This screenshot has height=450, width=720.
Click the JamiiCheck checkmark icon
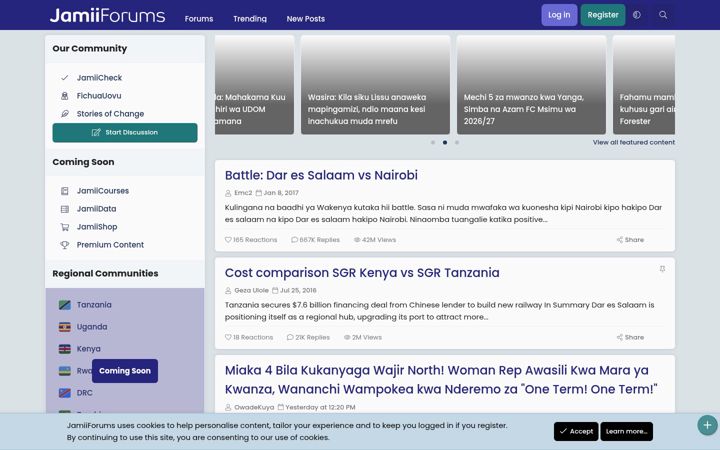(64, 78)
